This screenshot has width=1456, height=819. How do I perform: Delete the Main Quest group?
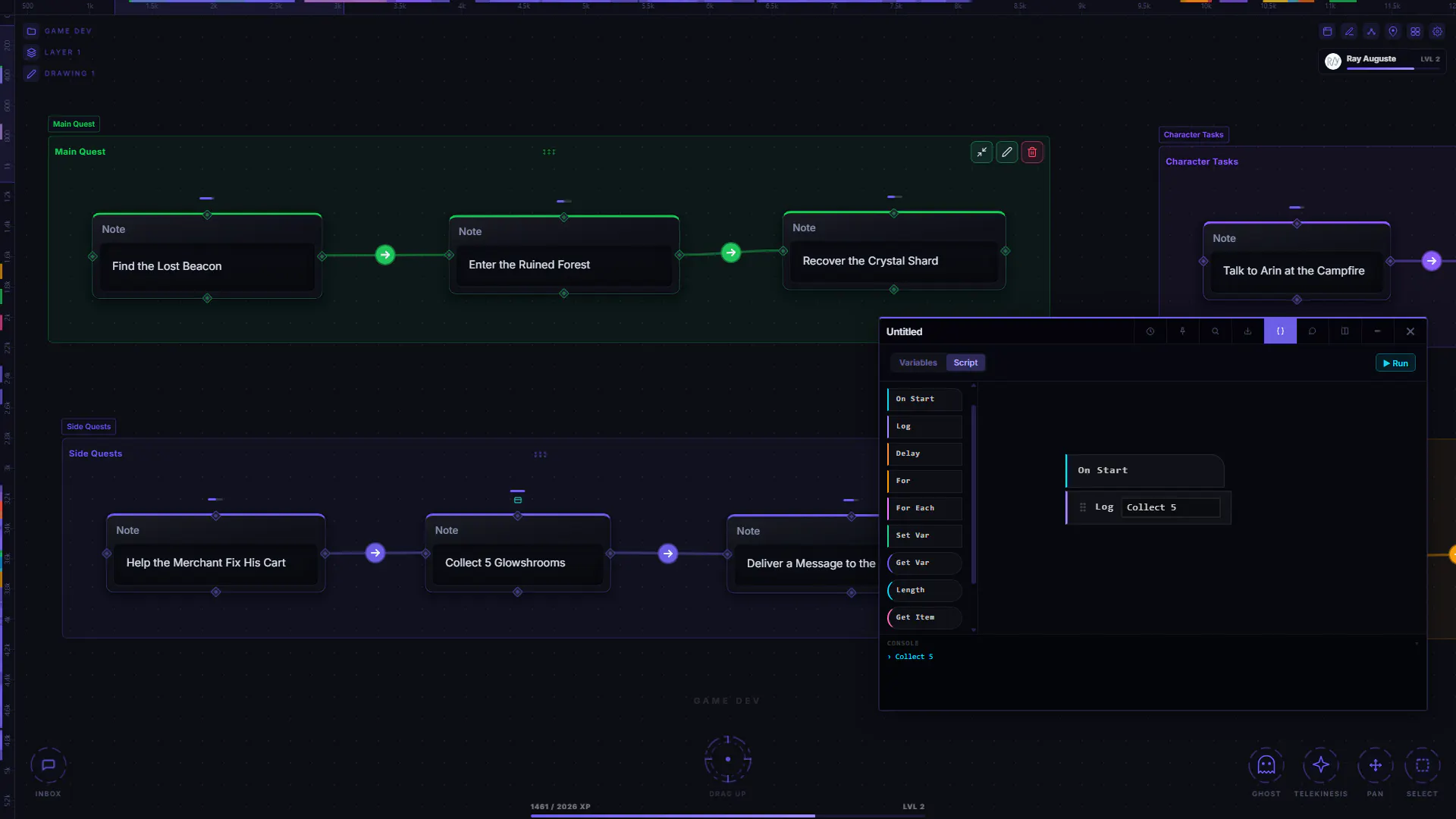point(1032,152)
